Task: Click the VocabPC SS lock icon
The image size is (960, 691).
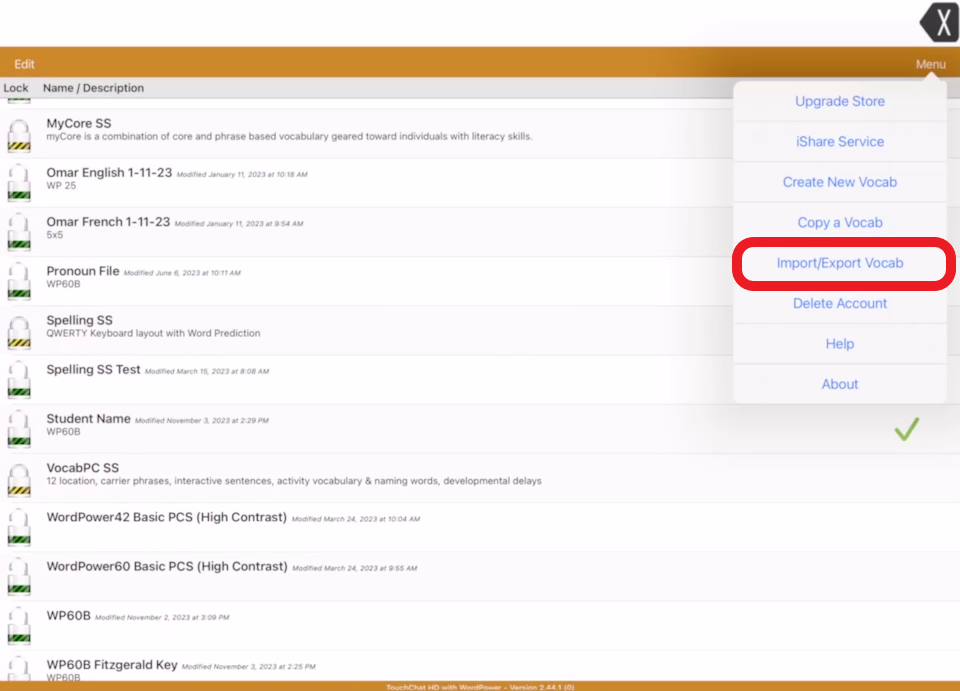Action: [x=19, y=480]
